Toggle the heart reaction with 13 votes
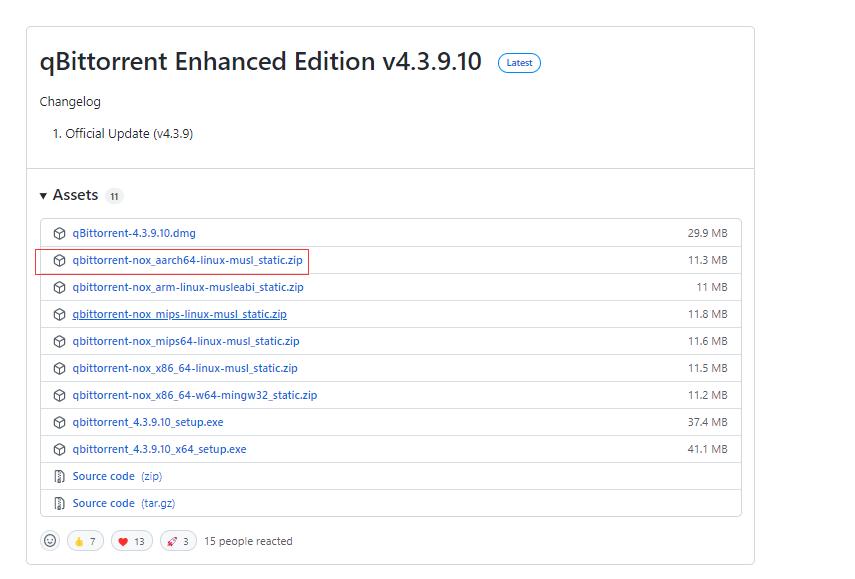The height and width of the screenshot is (579, 855). 130,541
